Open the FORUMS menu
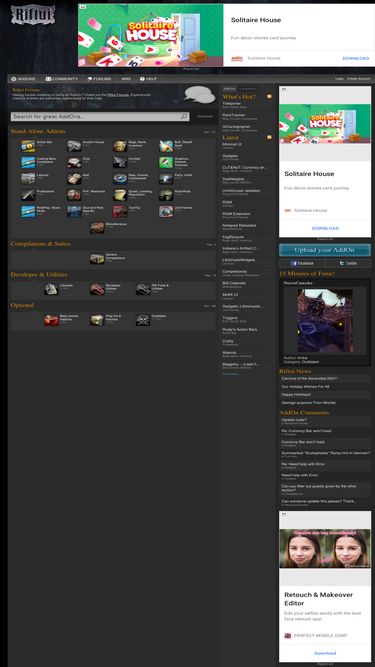The width and height of the screenshot is (375, 667). pos(99,79)
